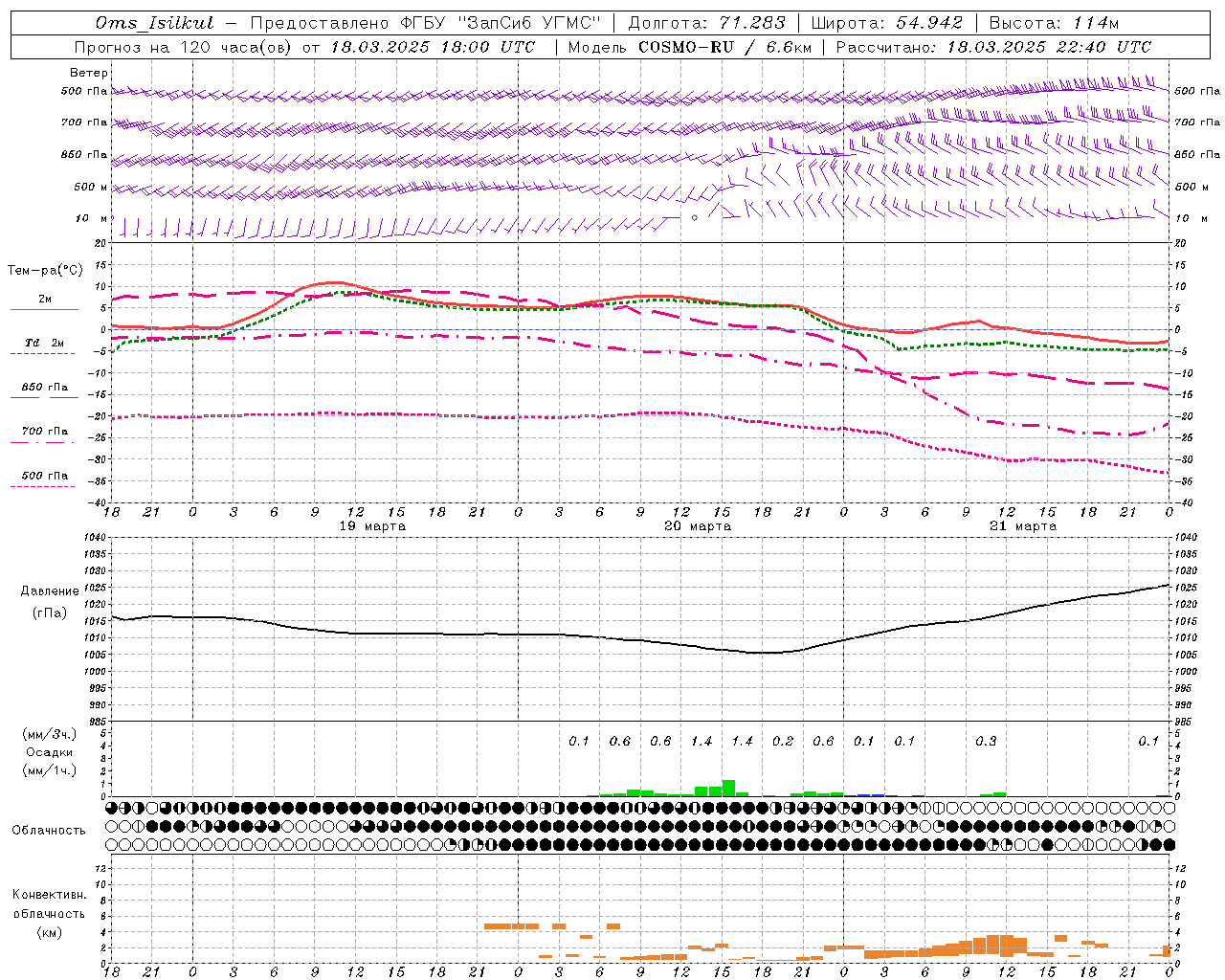Click the 0.2 three-hour precipitation value
This screenshot has width=1225, height=980.
(x=783, y=741)
